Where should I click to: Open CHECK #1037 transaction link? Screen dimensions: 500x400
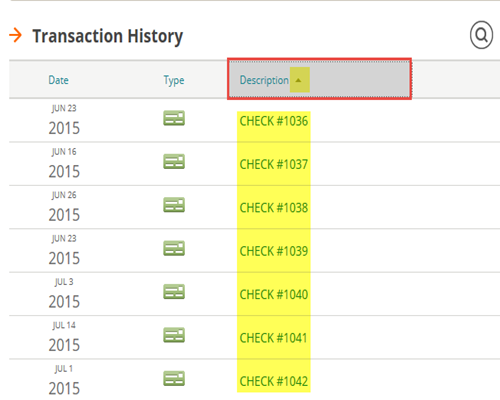[x=274, y=164]
